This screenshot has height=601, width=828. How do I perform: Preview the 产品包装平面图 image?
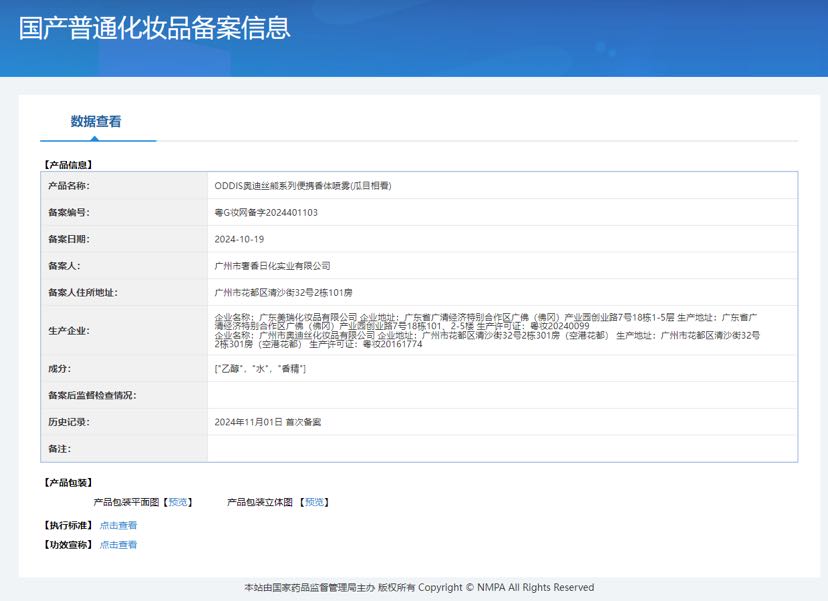(x=178, y=502)
